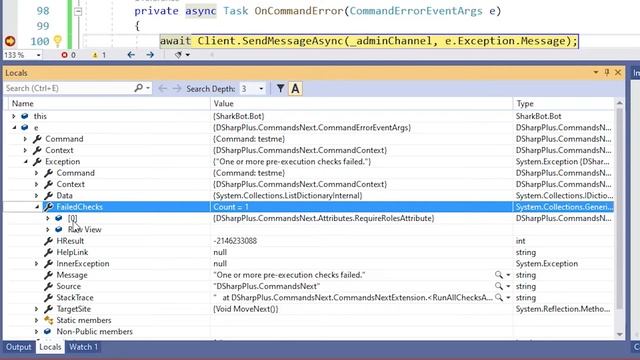Collapse the Exception property node
This screenshot has height=360, width=640.
pos(25,162)
